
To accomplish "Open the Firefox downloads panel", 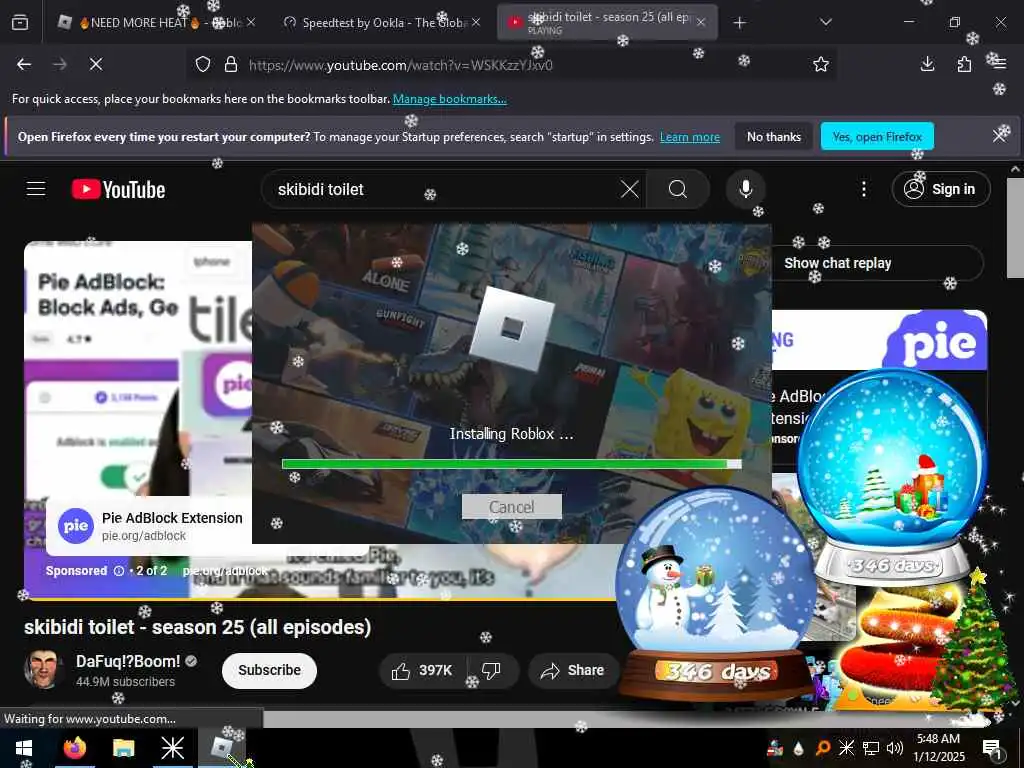I will [927, 64].
